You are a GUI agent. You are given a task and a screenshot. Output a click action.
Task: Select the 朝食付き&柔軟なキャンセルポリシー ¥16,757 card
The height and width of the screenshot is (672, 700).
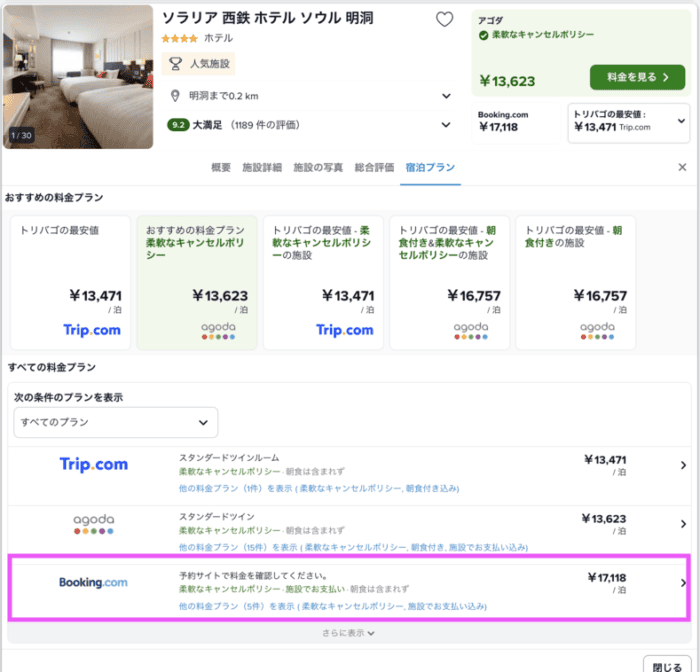(x=450, y=283)
